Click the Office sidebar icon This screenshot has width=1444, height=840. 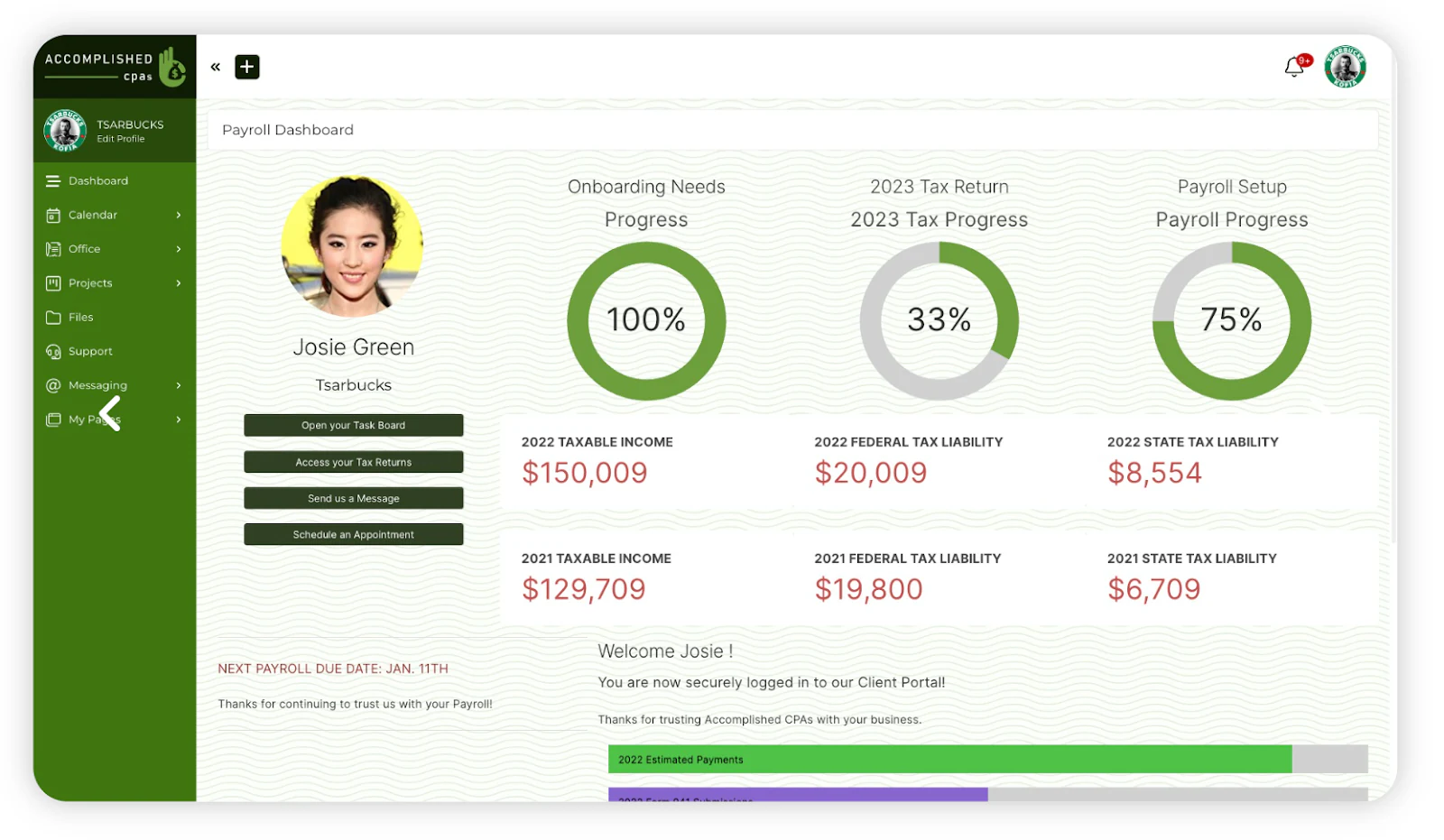coord(53,249)
